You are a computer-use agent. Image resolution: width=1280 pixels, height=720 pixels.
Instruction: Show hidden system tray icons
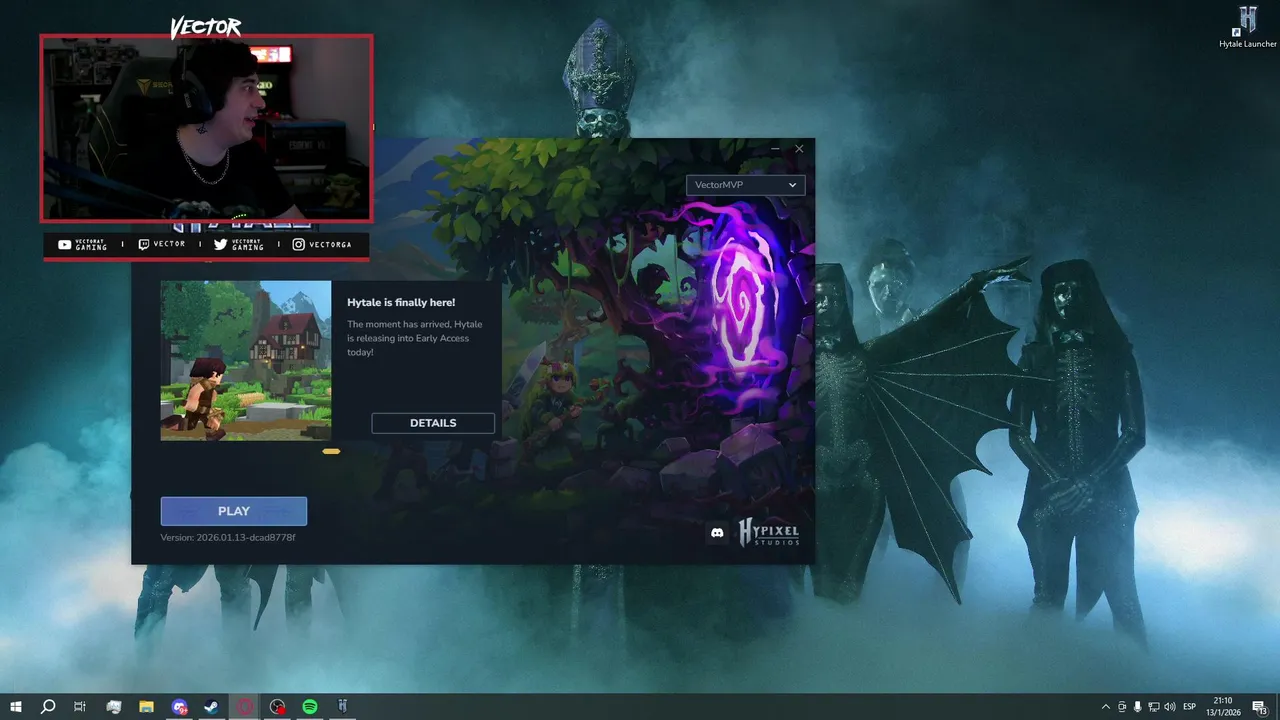(x=1105, y=707)
